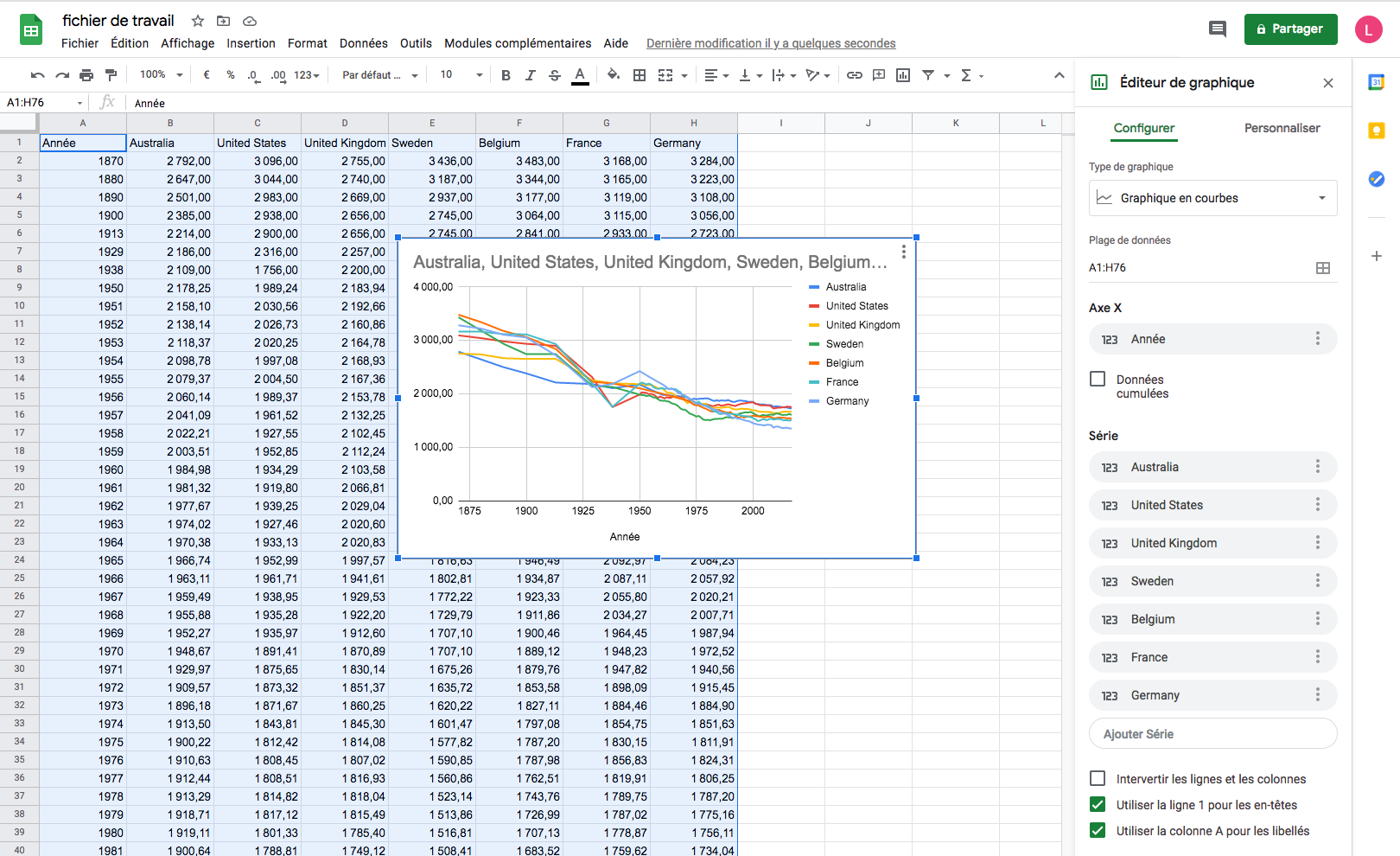The width and height of the screenshot is (1400, 856).
Task: Click the filter funnel icon
Action: point(928,75)
